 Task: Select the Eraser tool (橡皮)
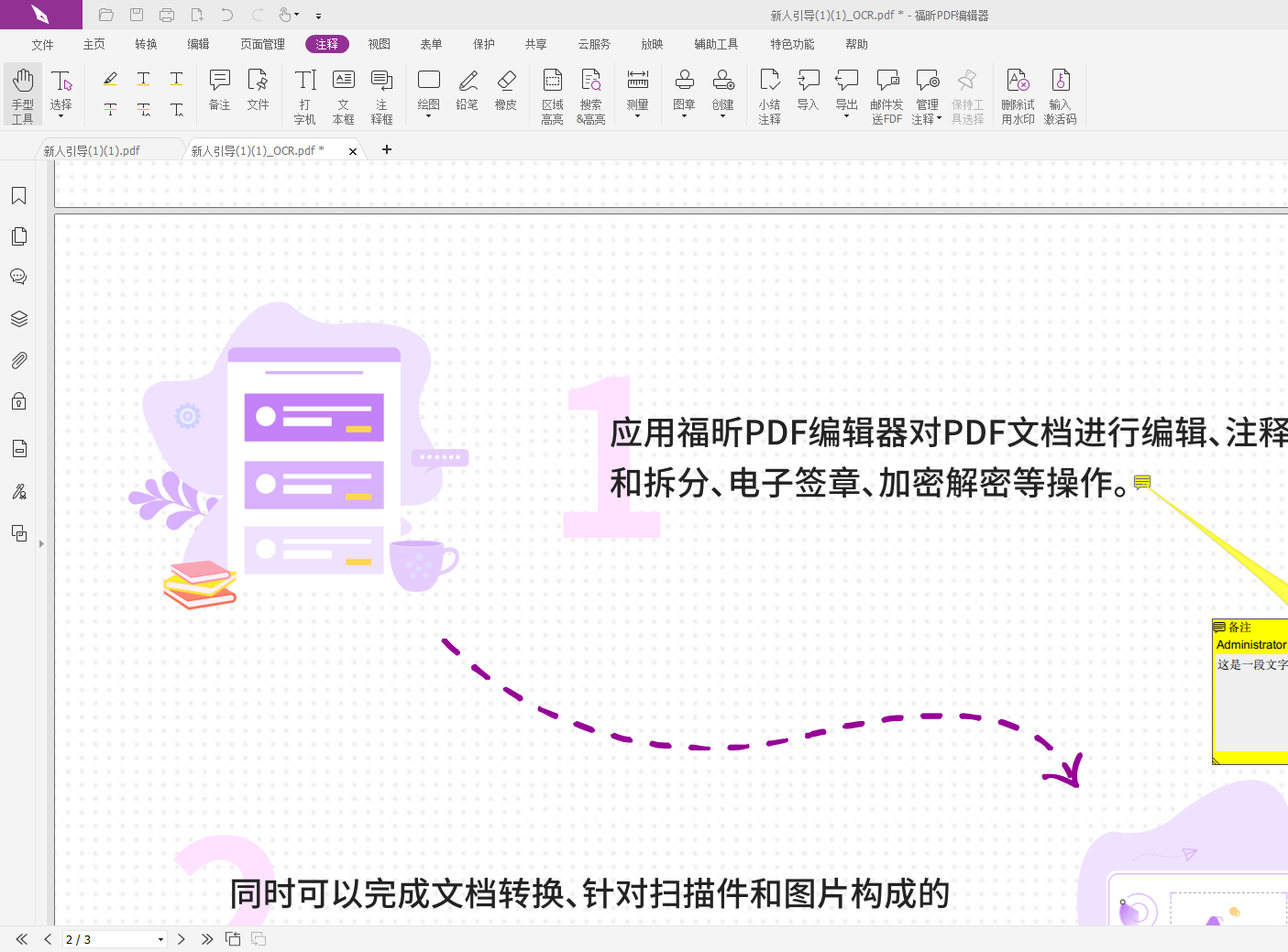tap(506, 90)
